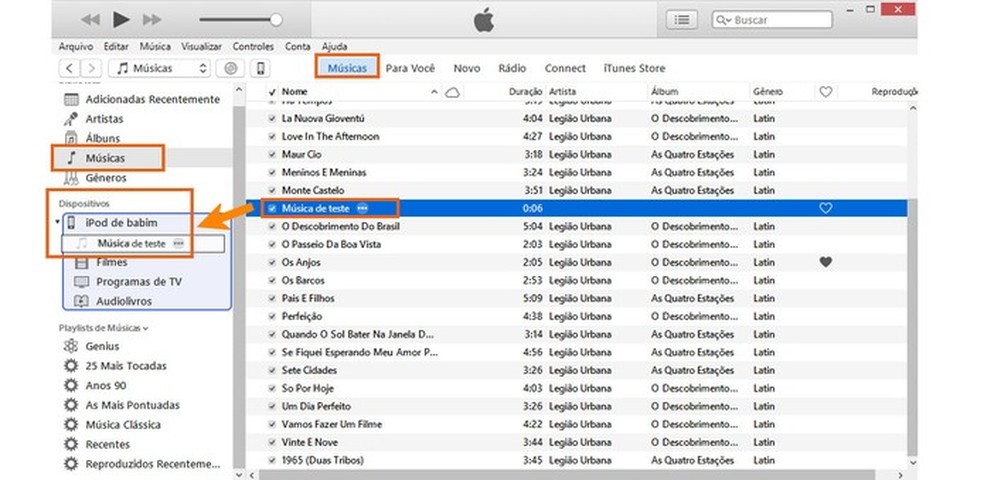Click the Buscar search field

coord(773,20)
